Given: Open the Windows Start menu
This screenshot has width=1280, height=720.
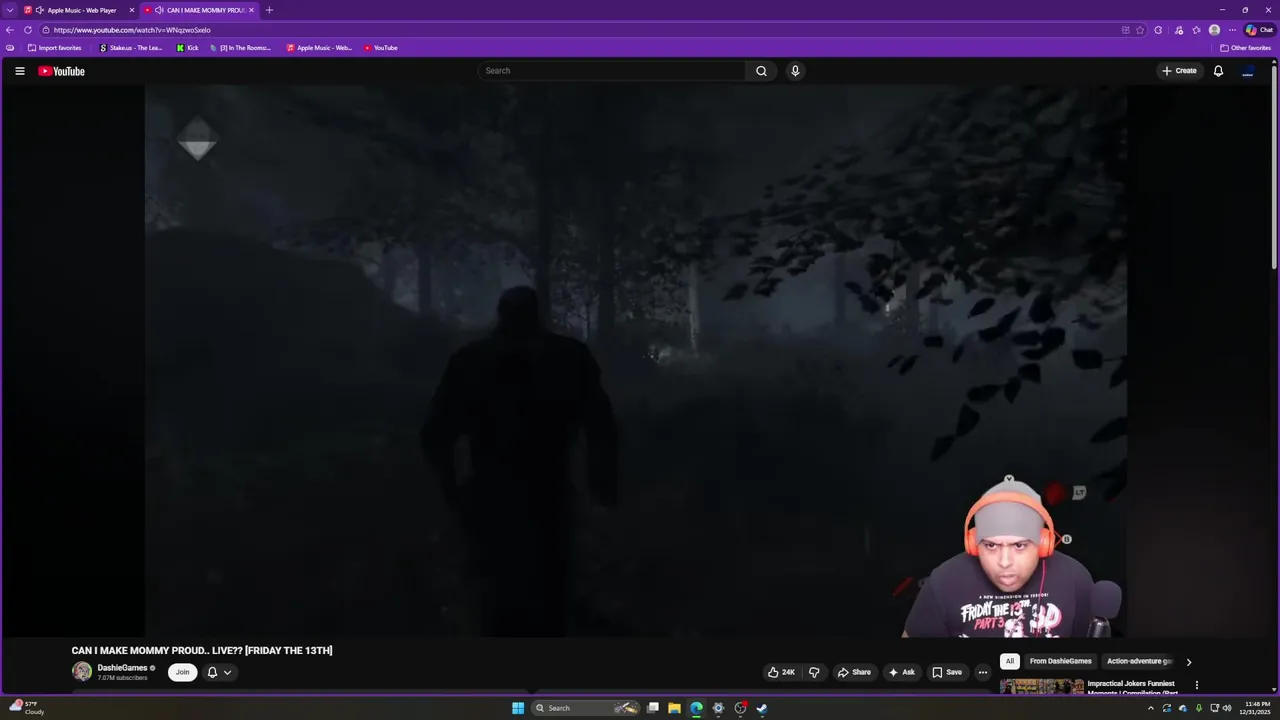Looking at the screenshot, I should (518, 708).
